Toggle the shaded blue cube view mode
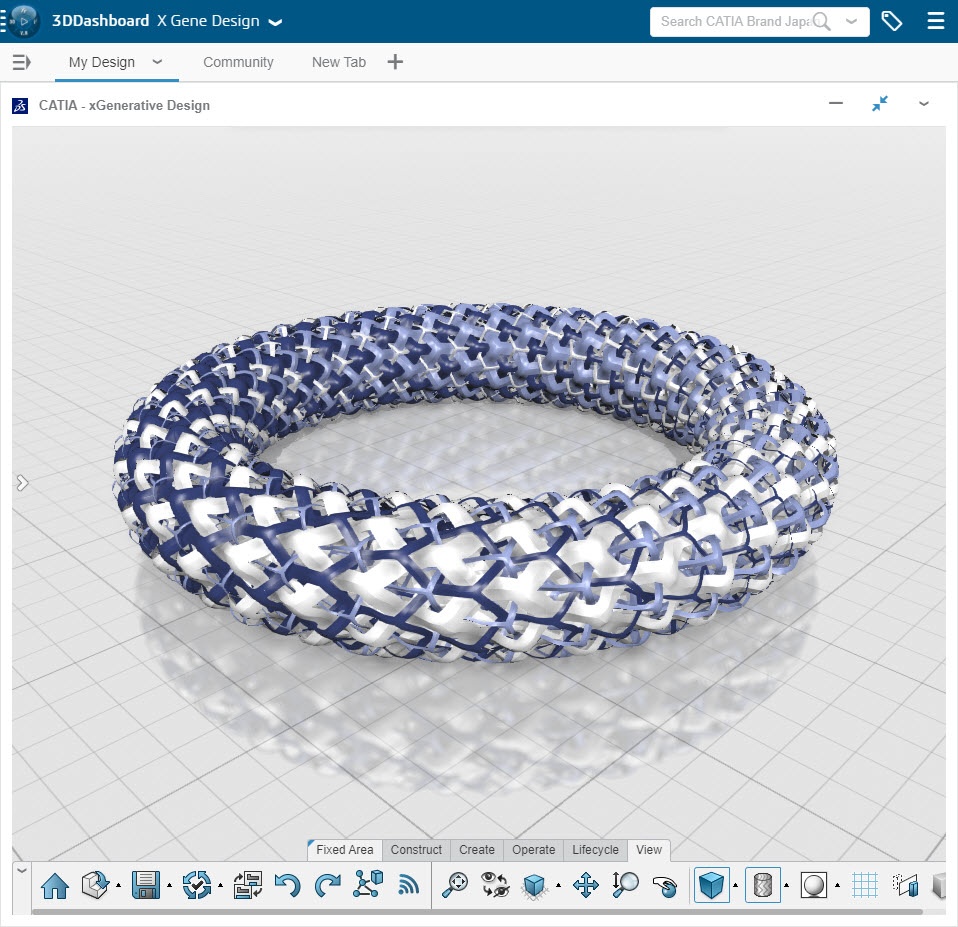958x927 pixels. pos(711,885)
